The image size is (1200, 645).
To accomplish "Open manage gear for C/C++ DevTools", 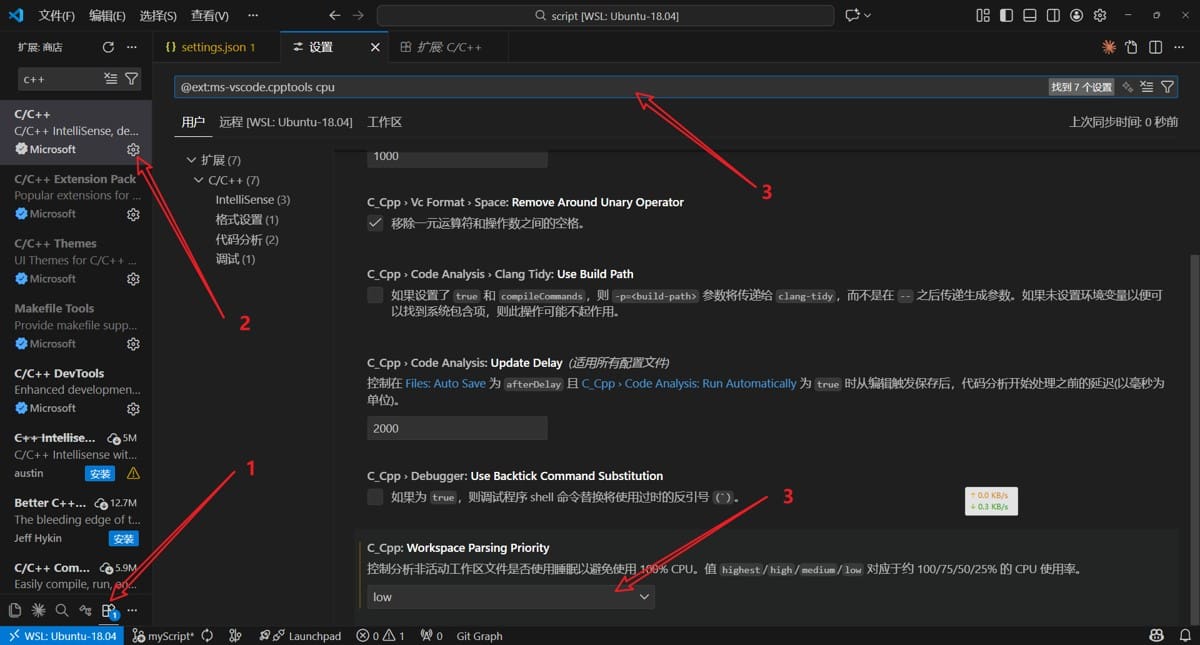I will [133, 409].
